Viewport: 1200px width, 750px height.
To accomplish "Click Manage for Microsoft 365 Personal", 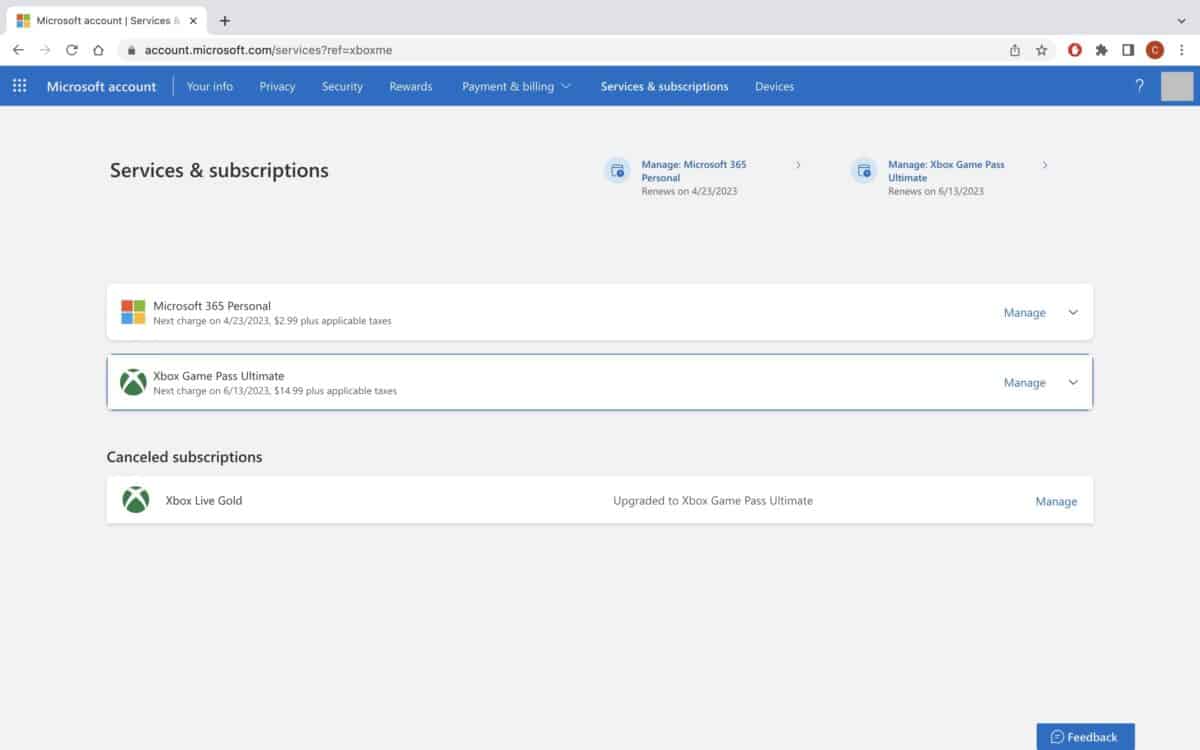I will [1024, 312].
